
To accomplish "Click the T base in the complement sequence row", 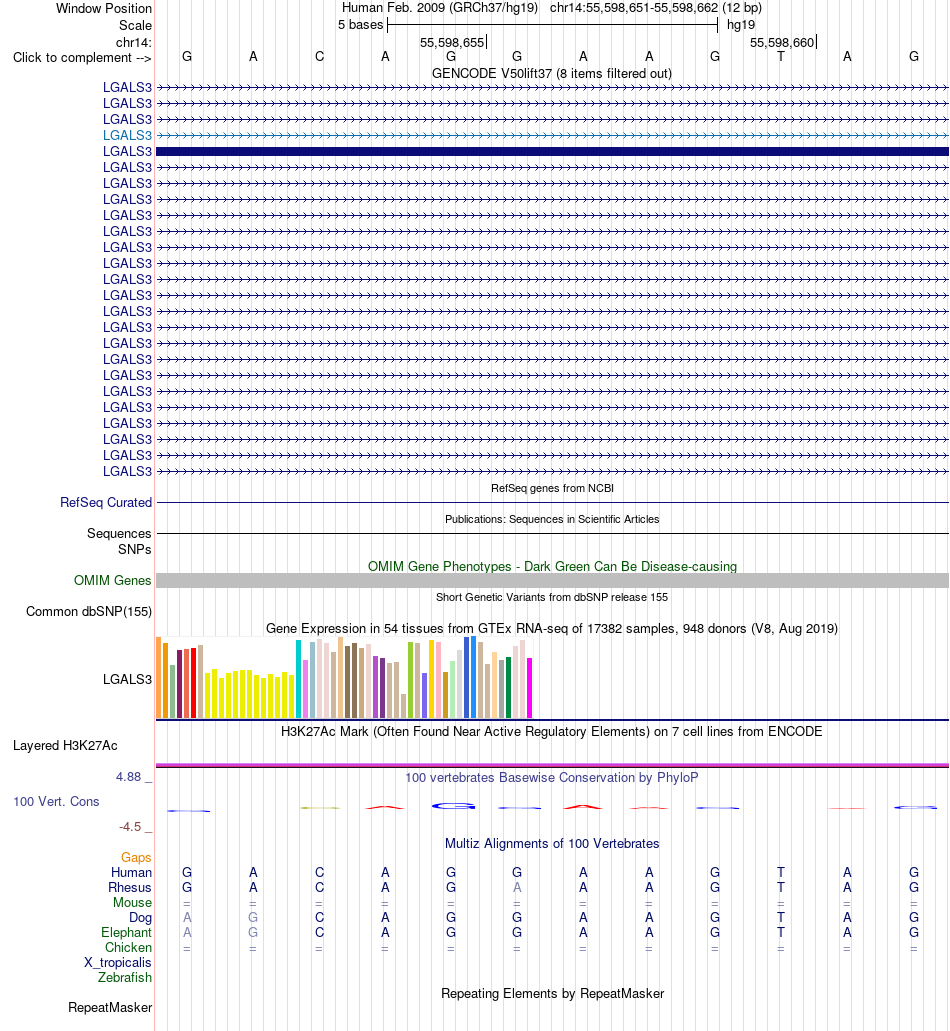I will 780,57.
